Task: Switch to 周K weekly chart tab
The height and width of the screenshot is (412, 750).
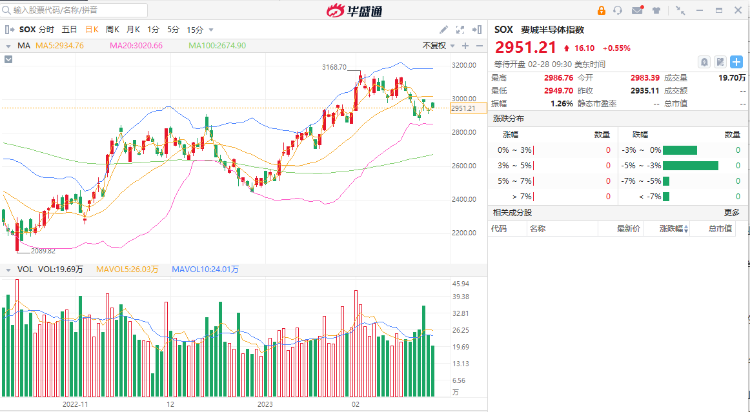Action: [111, 30]
